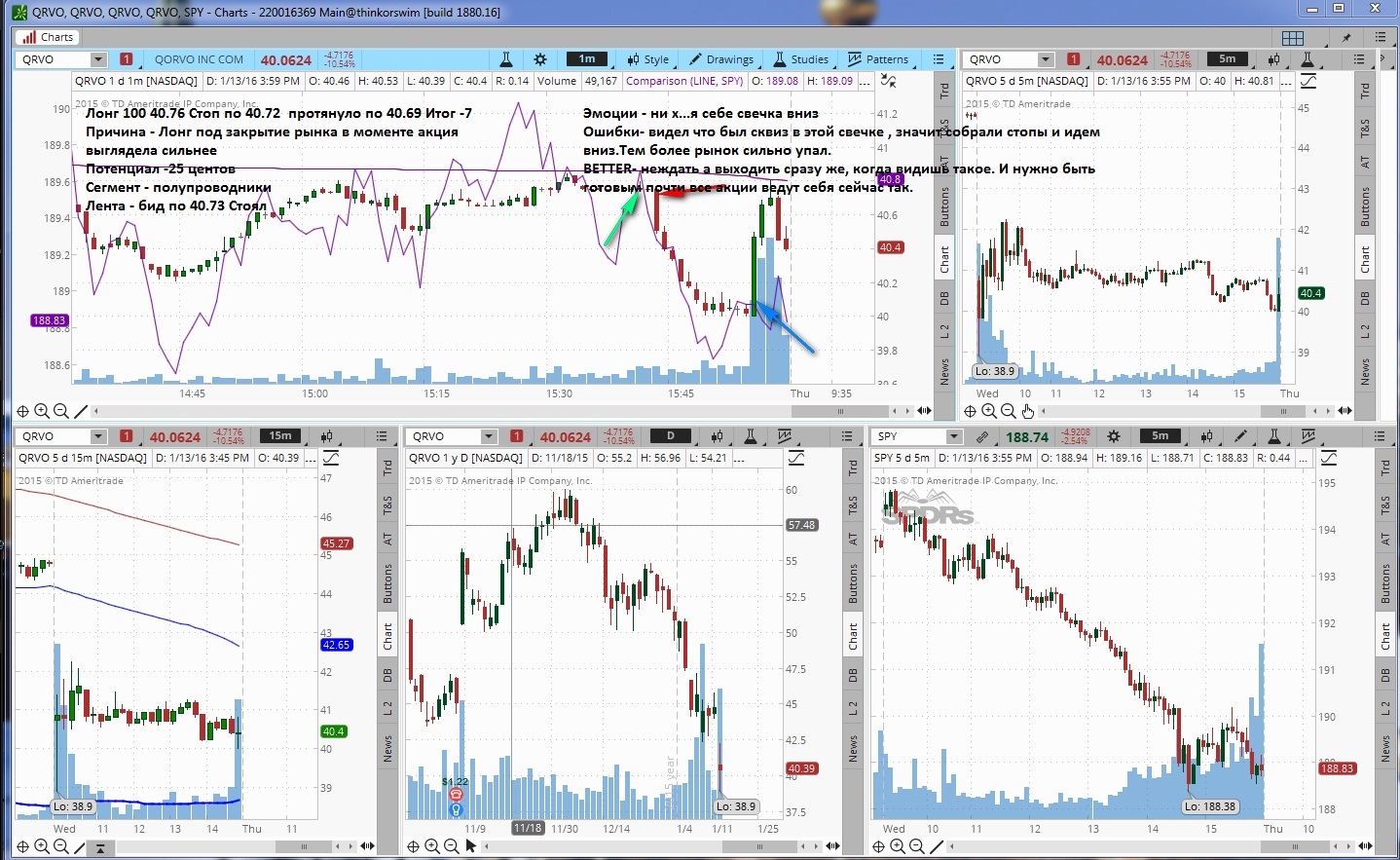Screen dimensions: 1400x860
Task: Expand symbol dropdown arrow in QRVO 1m chart
Action: click(97, 59)
